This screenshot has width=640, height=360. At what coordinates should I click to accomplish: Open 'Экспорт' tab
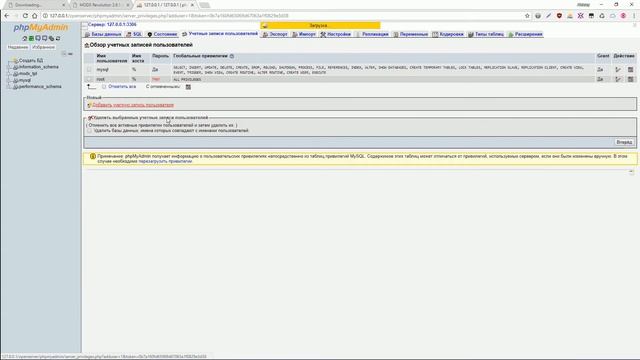tap(275, 34)
